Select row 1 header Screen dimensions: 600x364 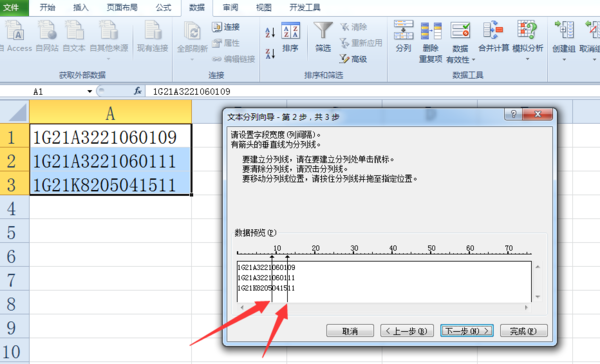pos(15,136)
